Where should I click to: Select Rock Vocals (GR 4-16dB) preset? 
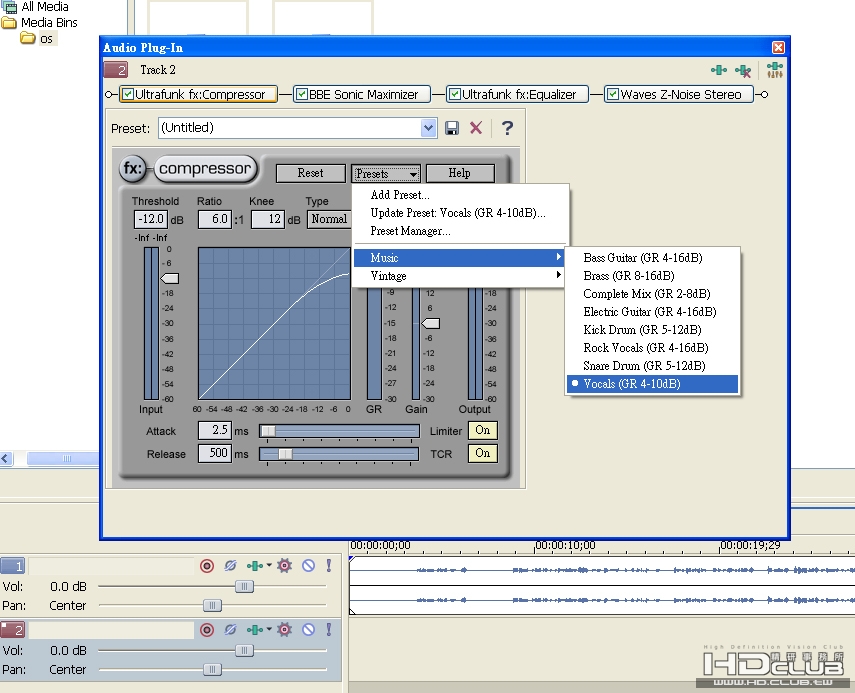click(x=652, y=348)
